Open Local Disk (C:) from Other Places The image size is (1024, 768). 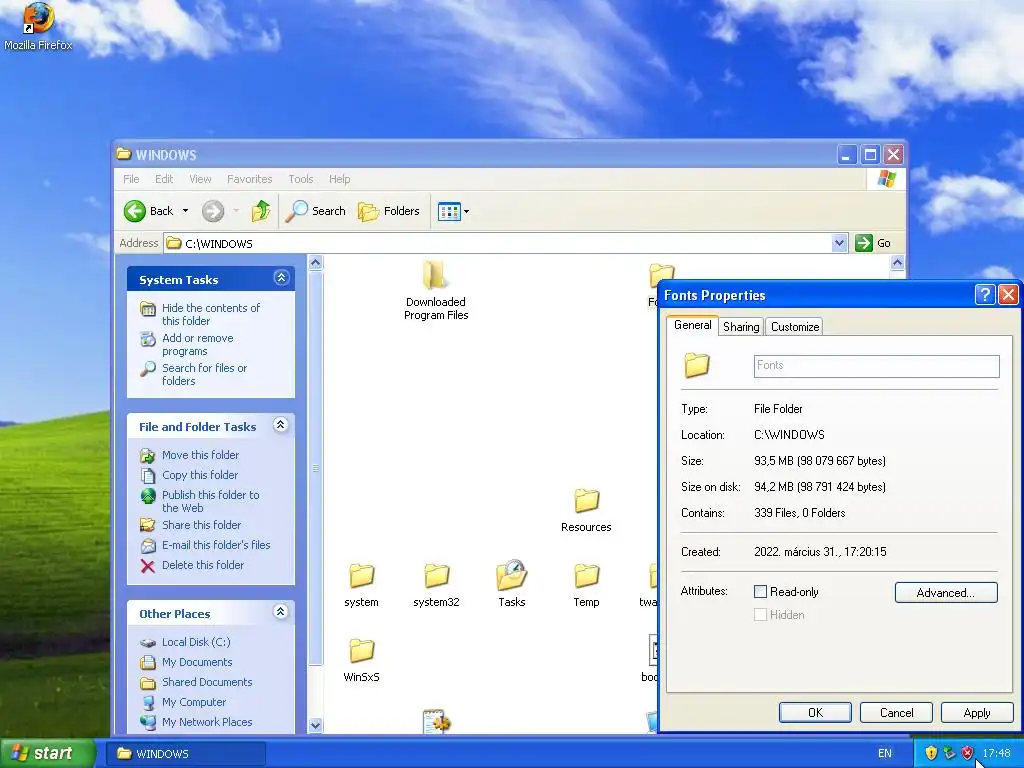tap(196, 642)
